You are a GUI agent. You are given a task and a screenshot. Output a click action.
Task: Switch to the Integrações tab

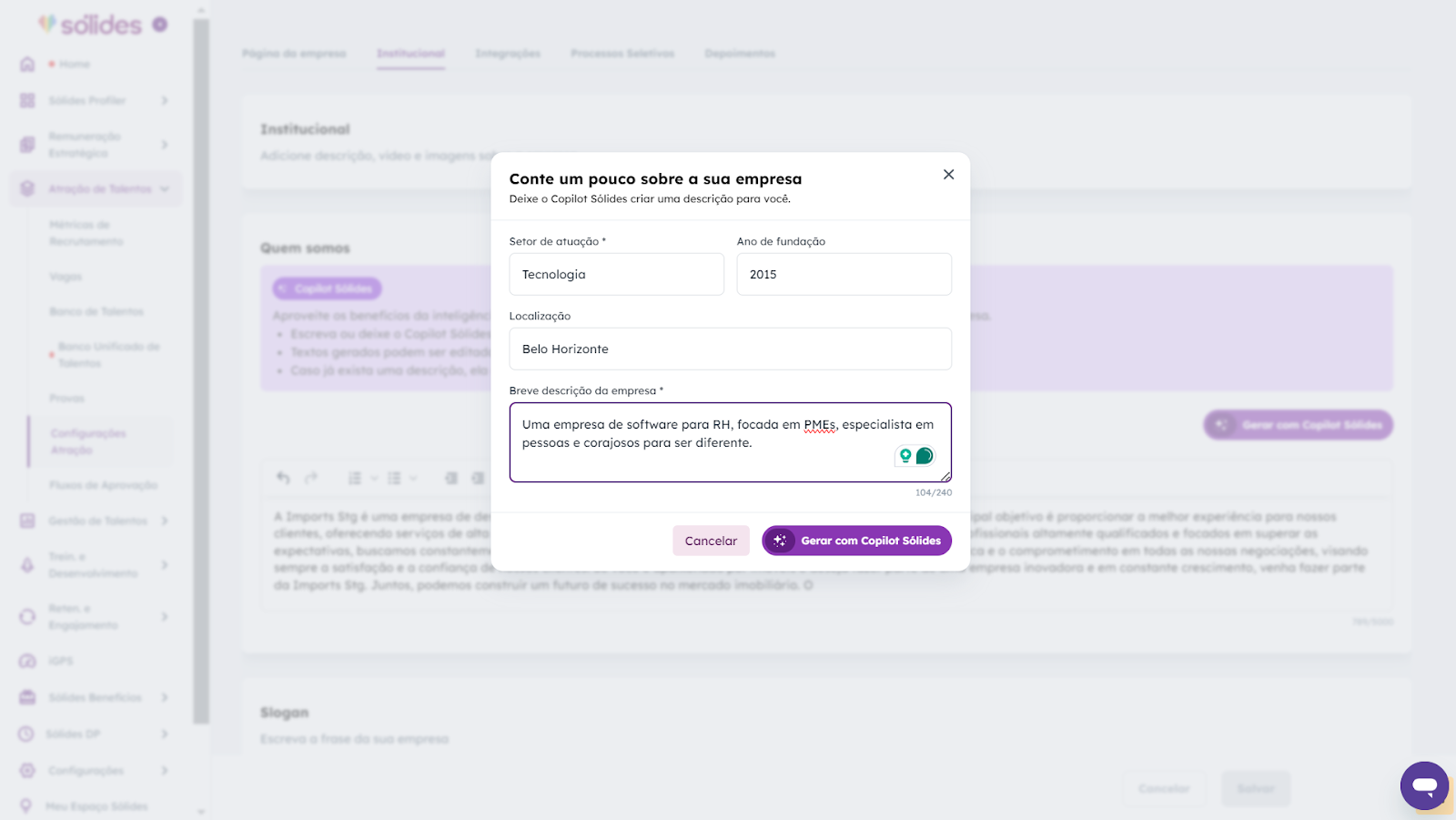[508, 54]
